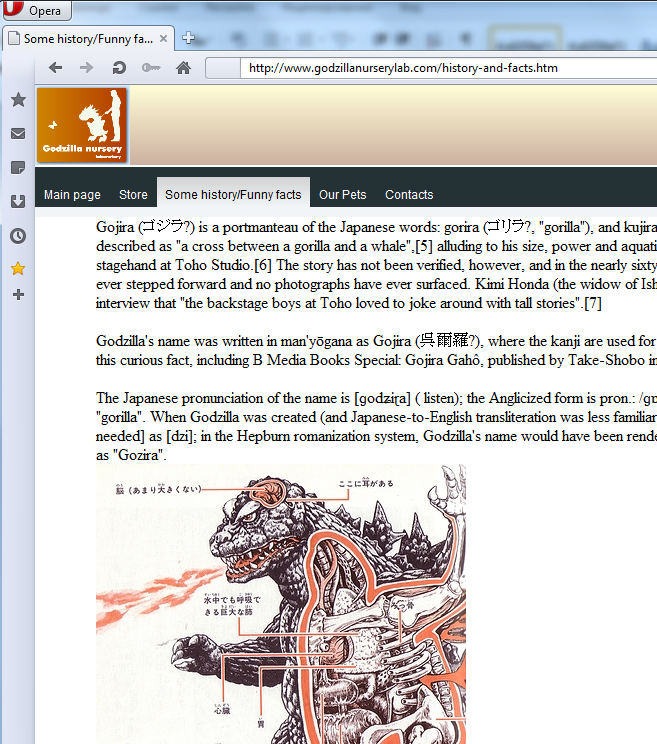Click the word "Gozira" ending the paragraph

(138, 455)
